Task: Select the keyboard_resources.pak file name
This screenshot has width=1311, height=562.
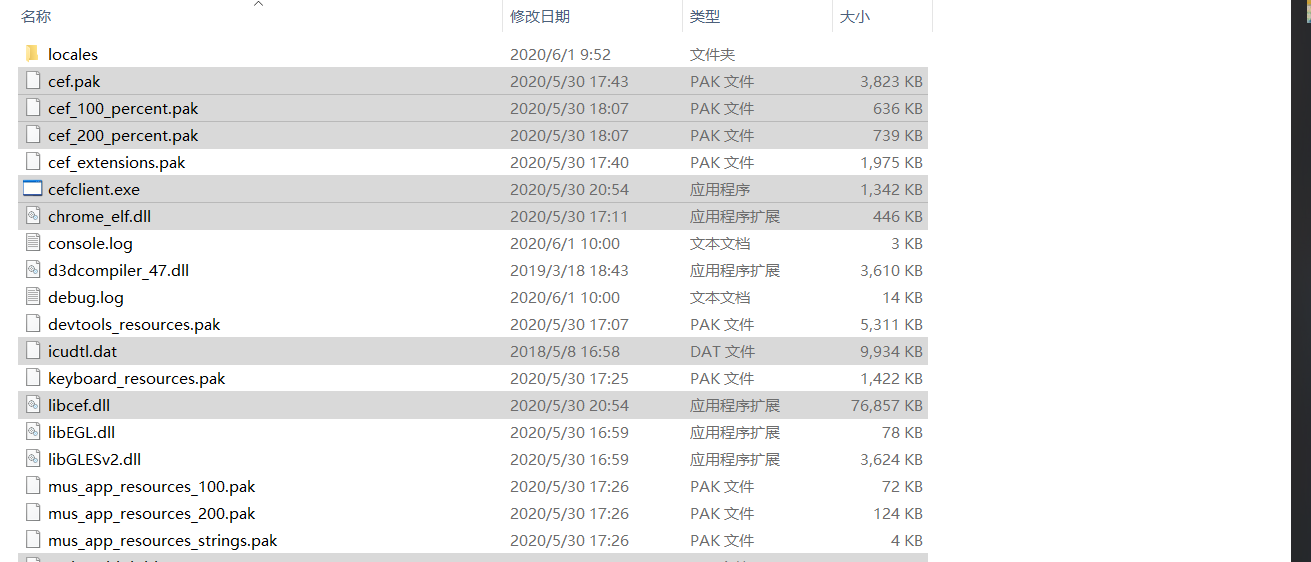Action: point(137,378)
